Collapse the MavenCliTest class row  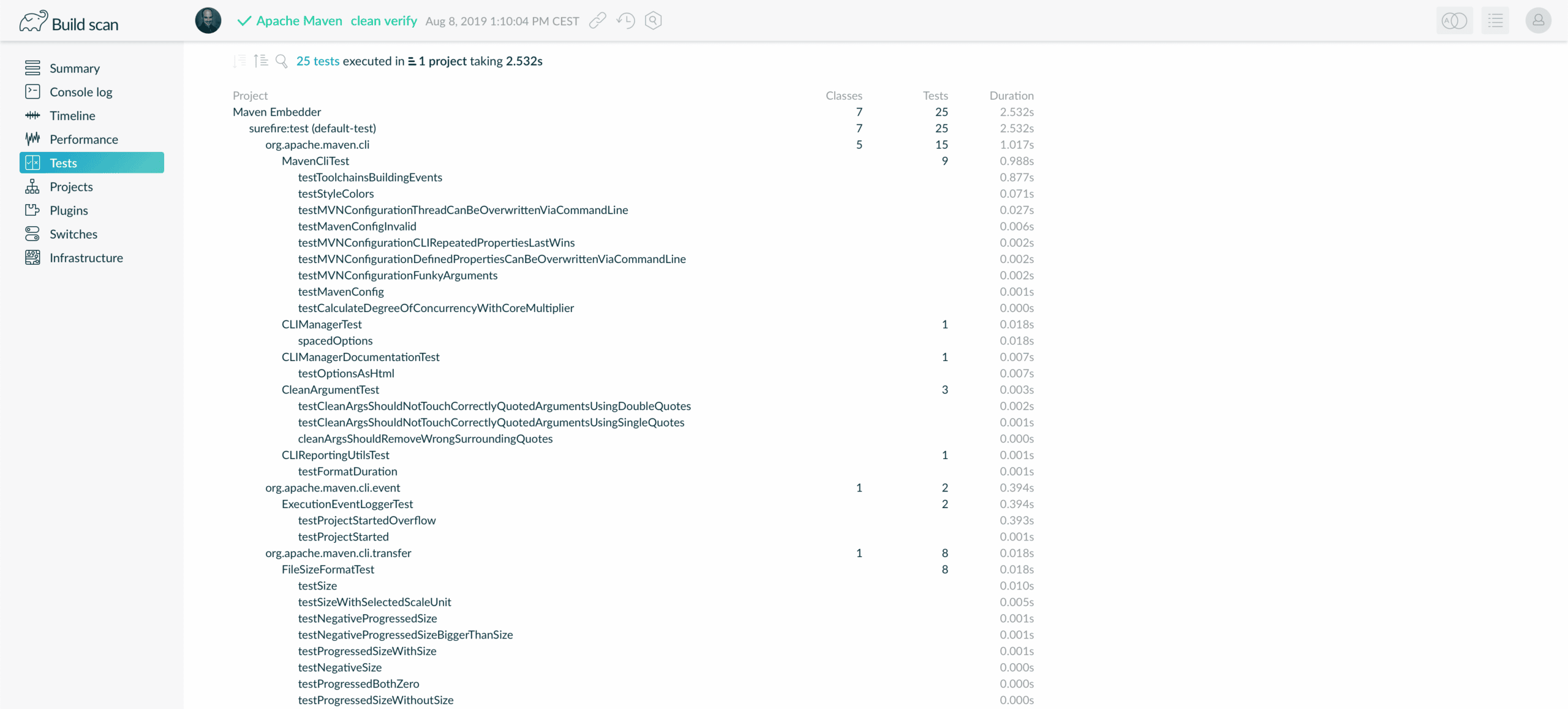click(315, 161)
